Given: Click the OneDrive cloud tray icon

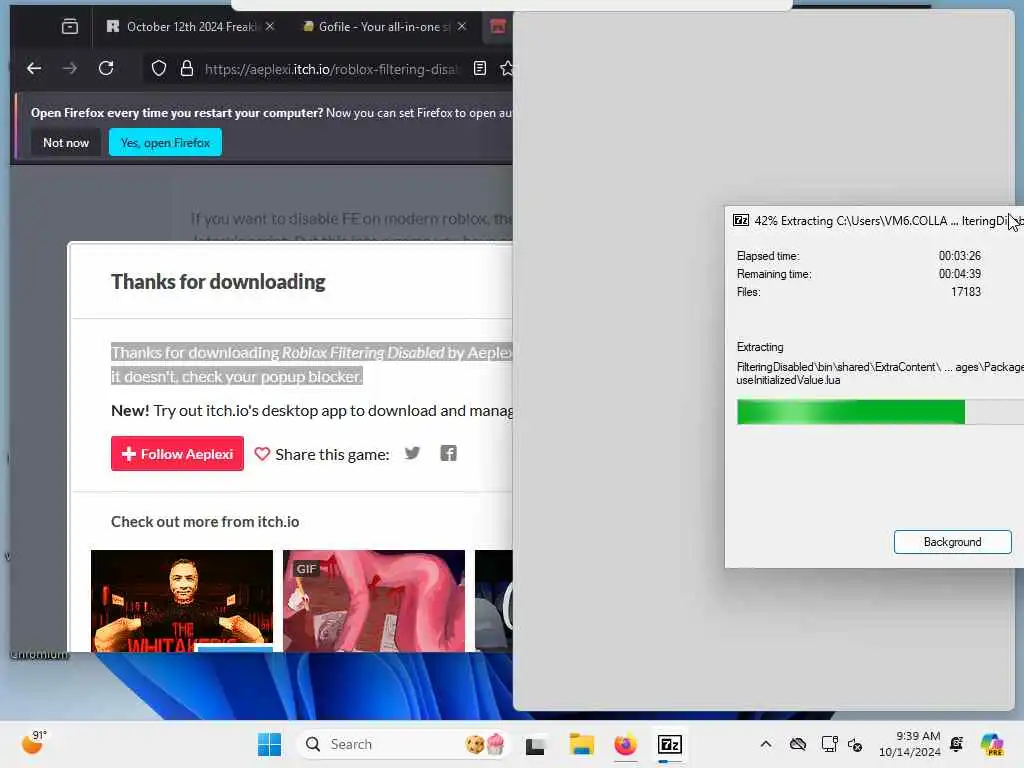Looking at the screenshot, I should click(x=797, y=744).
